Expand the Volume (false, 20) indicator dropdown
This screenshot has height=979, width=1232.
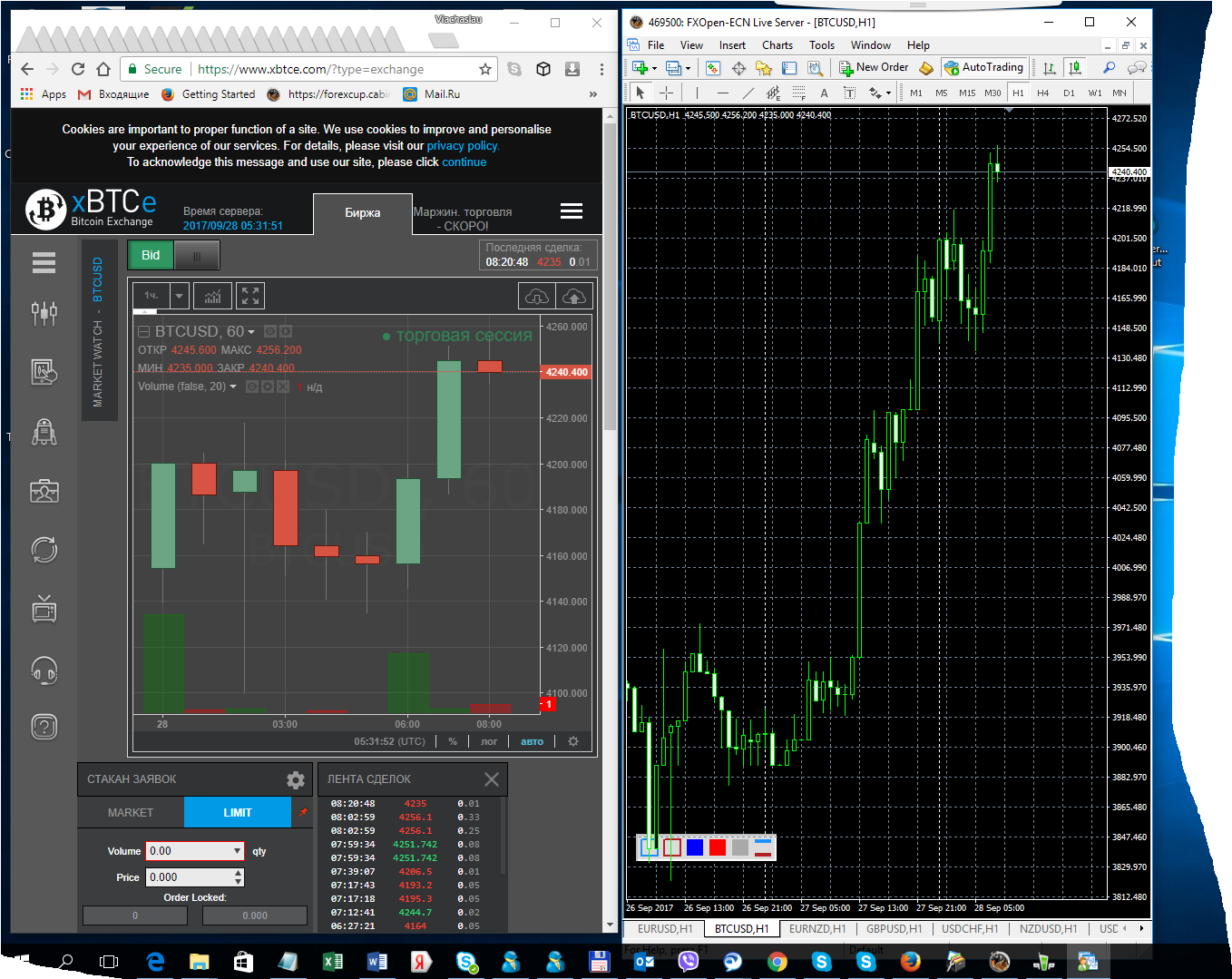tap(233, 387)
